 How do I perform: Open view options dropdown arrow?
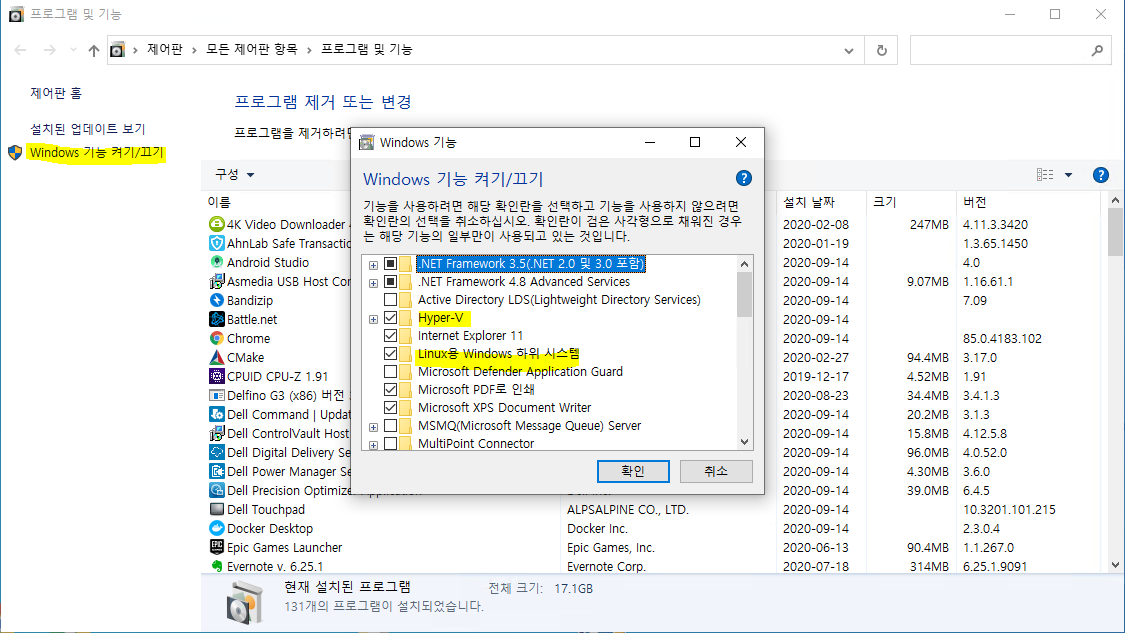(1068, 175)
